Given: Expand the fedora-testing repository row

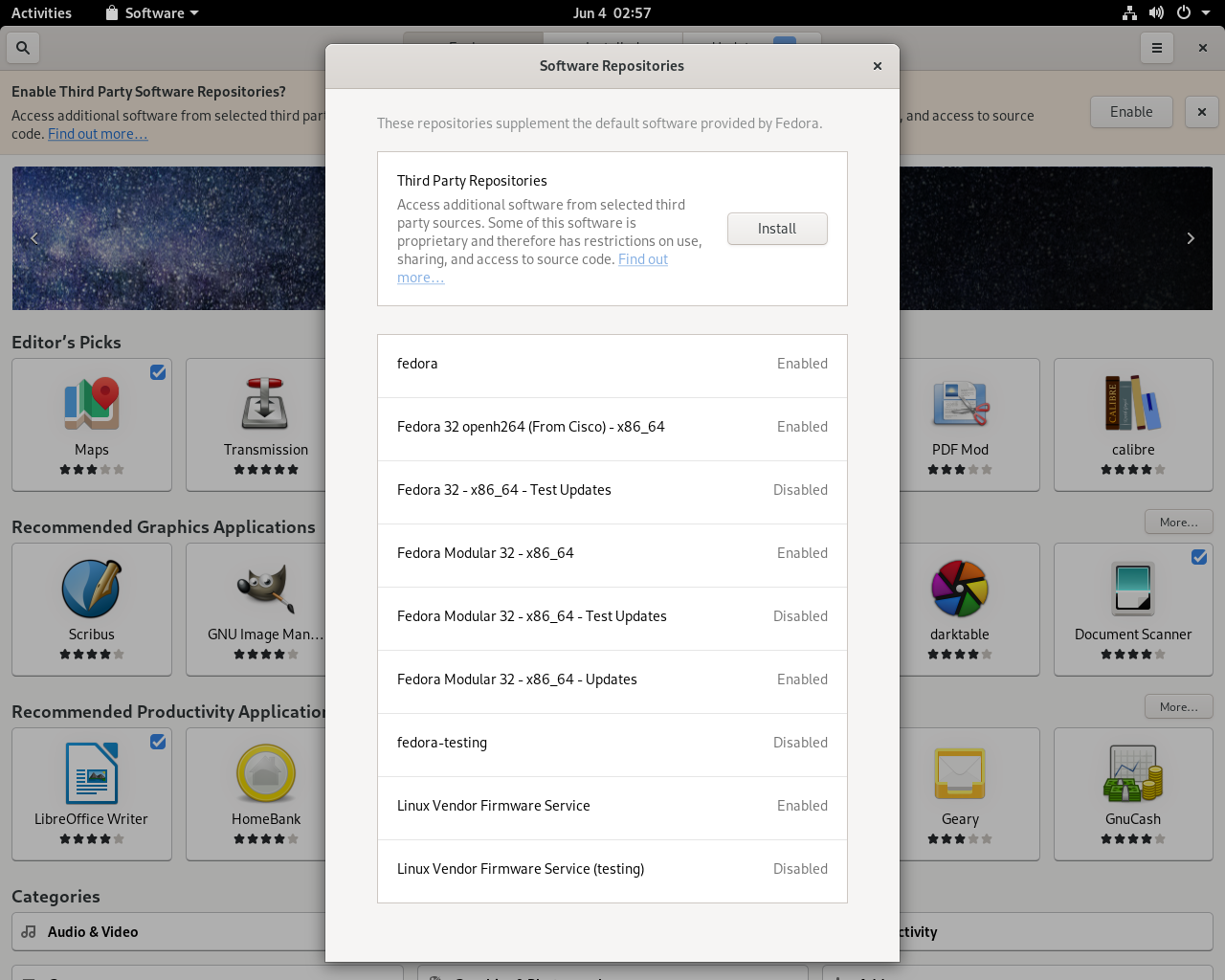Looking at the screenshot, I should [x=612, y=745].
